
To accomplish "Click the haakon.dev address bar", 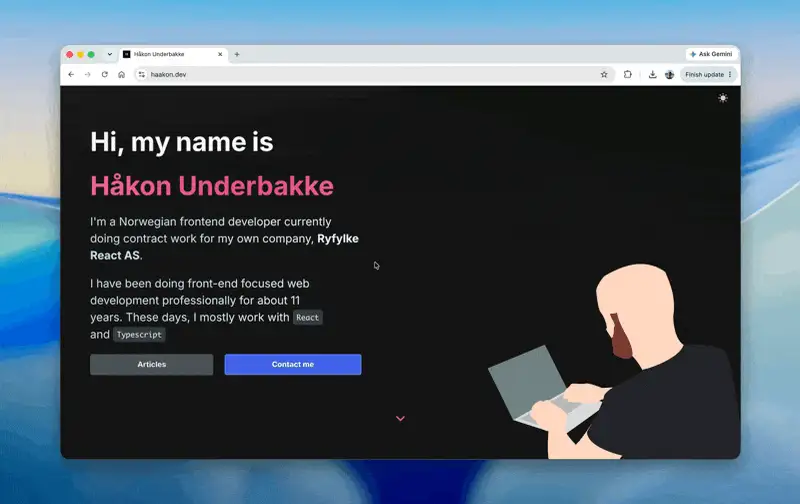I will [372, 74].
